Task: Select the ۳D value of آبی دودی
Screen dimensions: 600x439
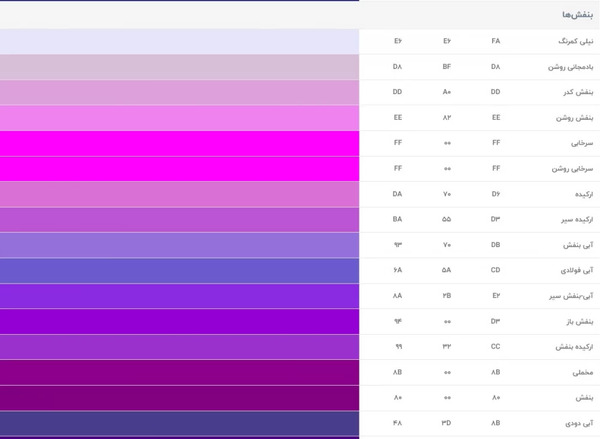Action: [x=447, y=423]
